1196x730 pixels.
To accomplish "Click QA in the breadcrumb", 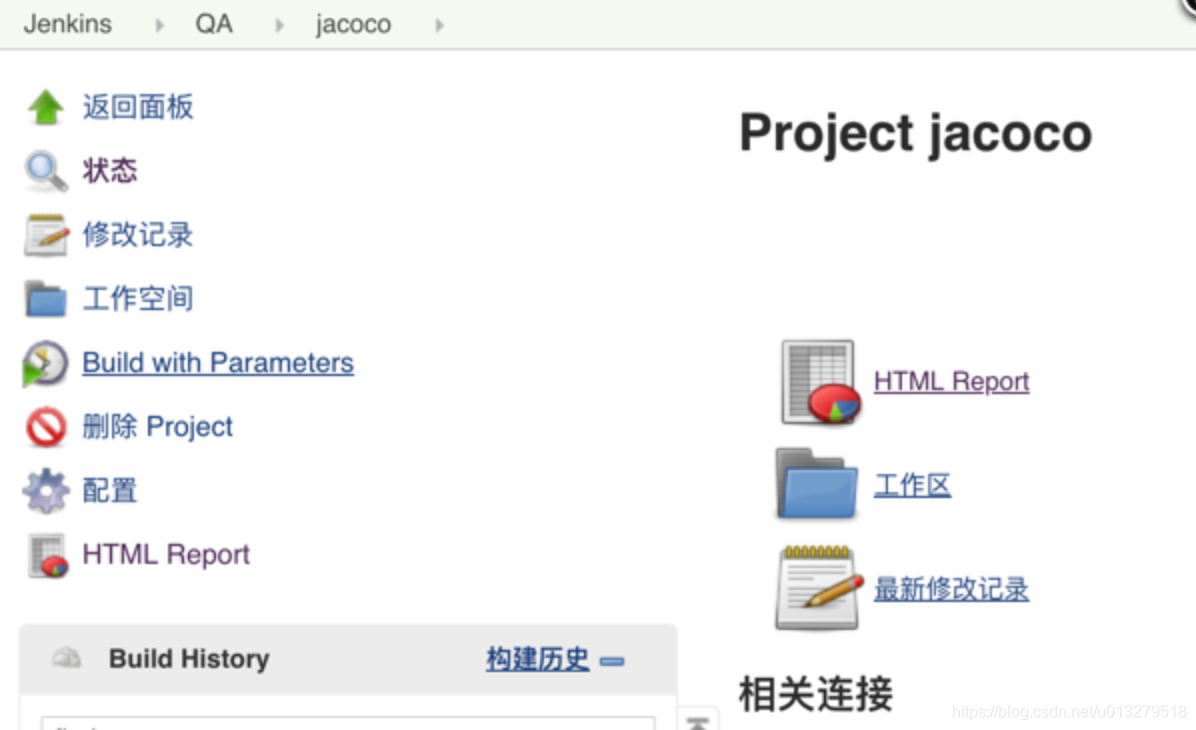I will 214,24.
